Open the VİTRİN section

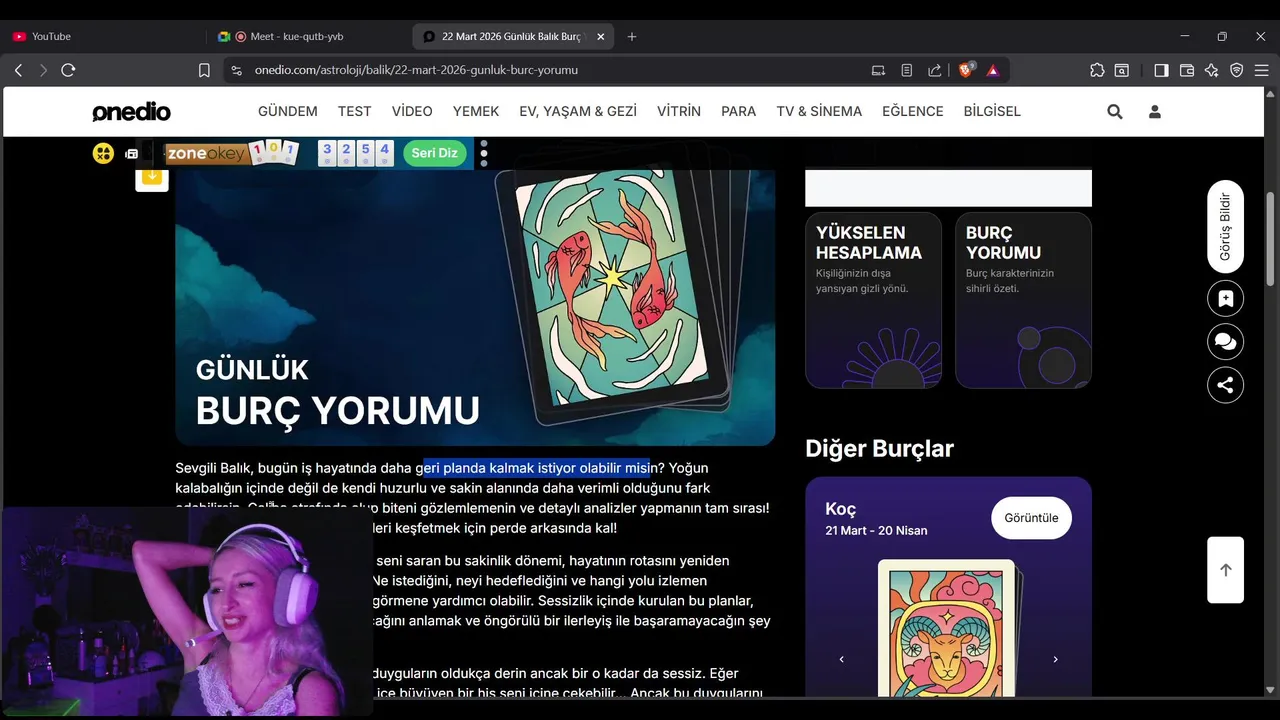(679, 111)
